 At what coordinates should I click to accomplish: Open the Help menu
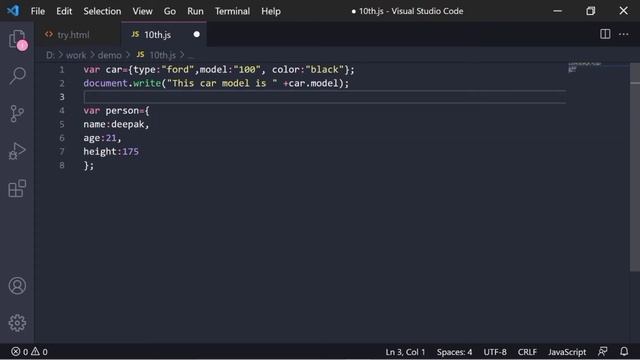[x=271, y=11]
